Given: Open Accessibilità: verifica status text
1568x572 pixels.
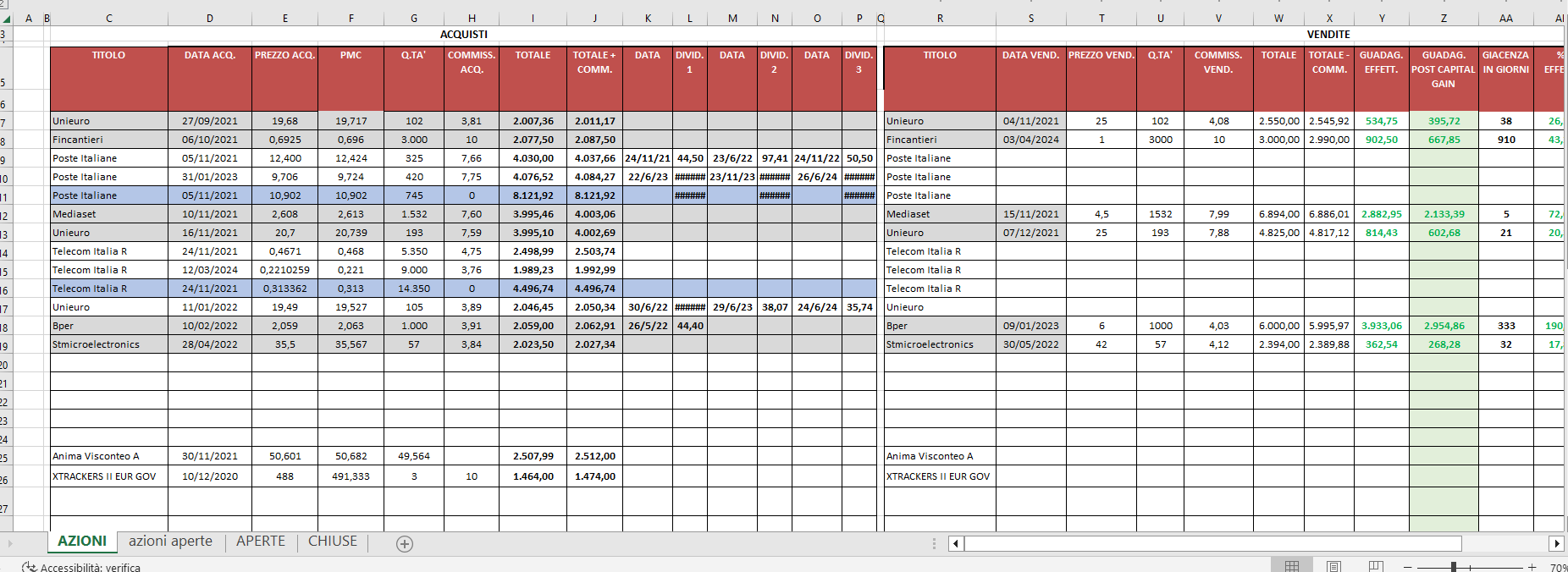Looking at the screenshot, I should (91, 567).
